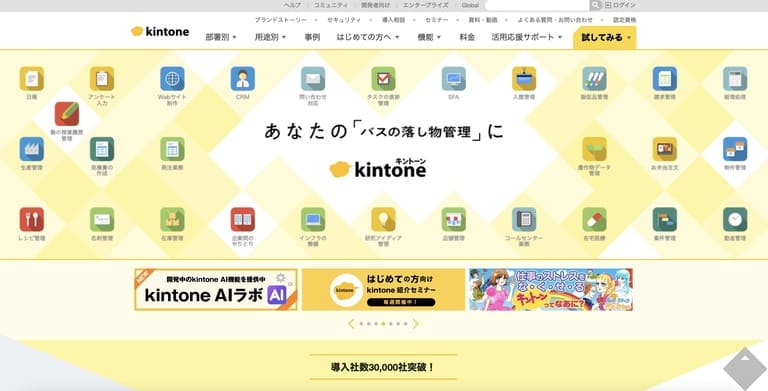Expand the 試してみる yellow dropdown button
This screenshot has height=391, width=768.
click(605, 38)
